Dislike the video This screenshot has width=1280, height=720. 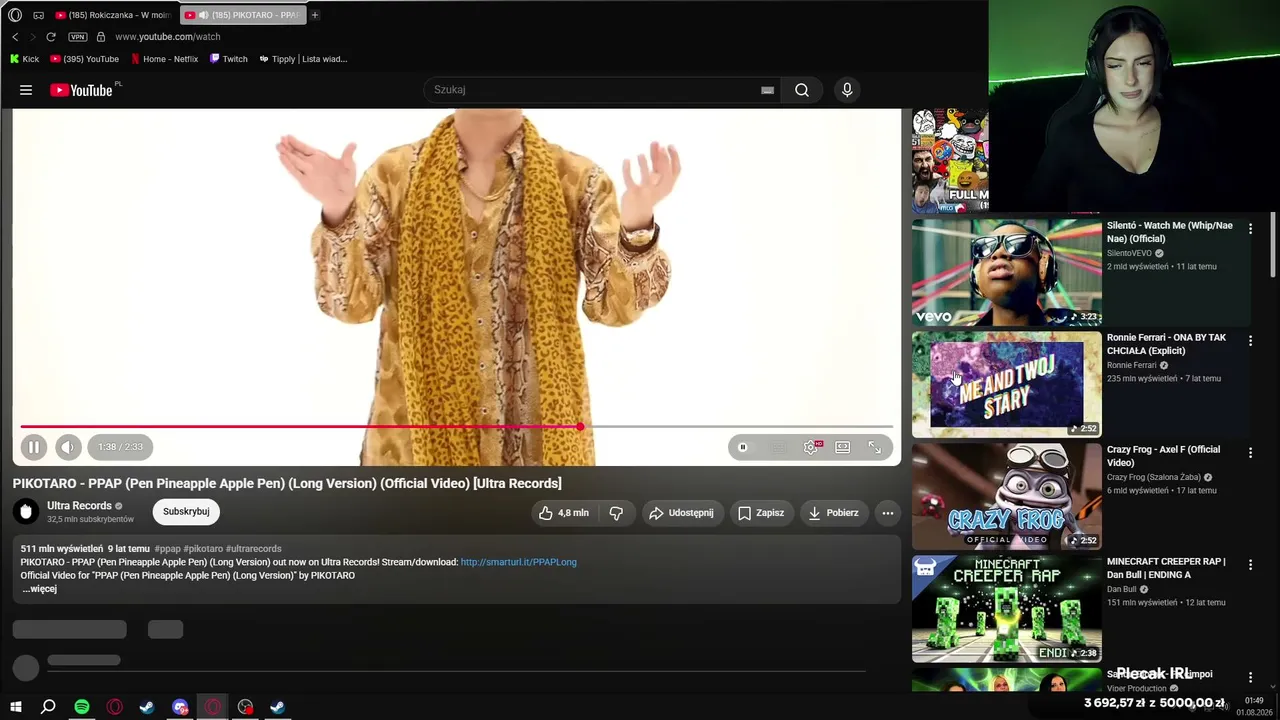[x=616, y=513]
